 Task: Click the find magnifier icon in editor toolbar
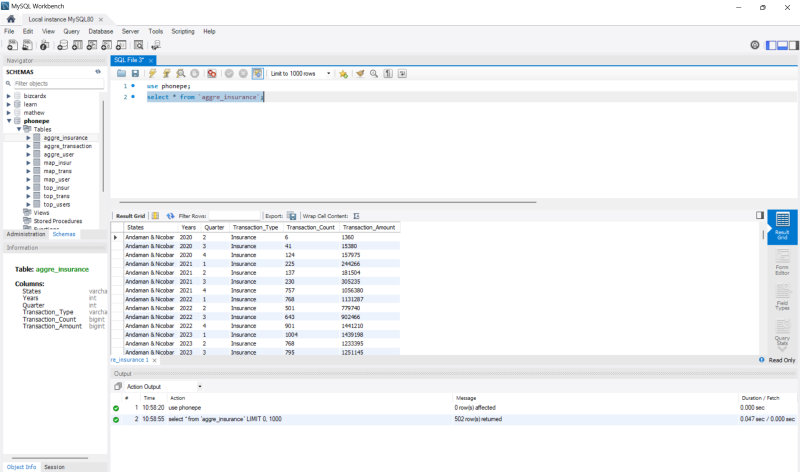coord(374,73)
